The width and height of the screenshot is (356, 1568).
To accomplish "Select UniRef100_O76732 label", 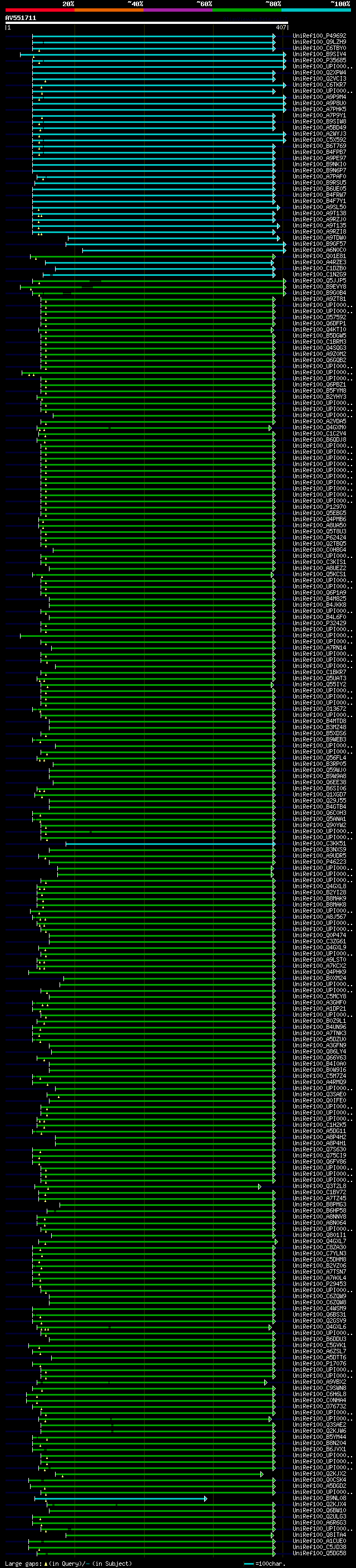I will click(x=319, y=1406).
